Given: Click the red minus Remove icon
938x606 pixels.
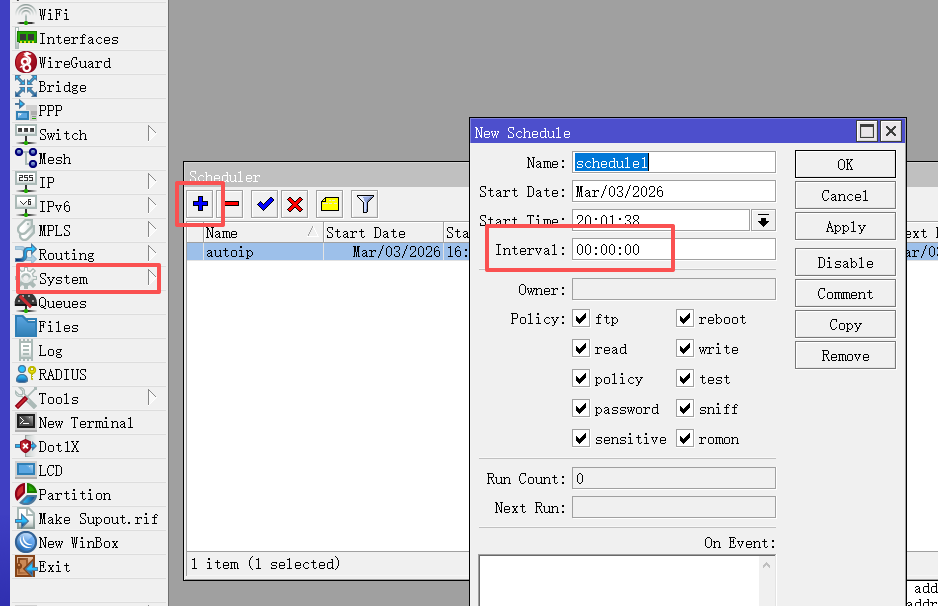Looking at the screenshot, I should (x=232, y=204).
